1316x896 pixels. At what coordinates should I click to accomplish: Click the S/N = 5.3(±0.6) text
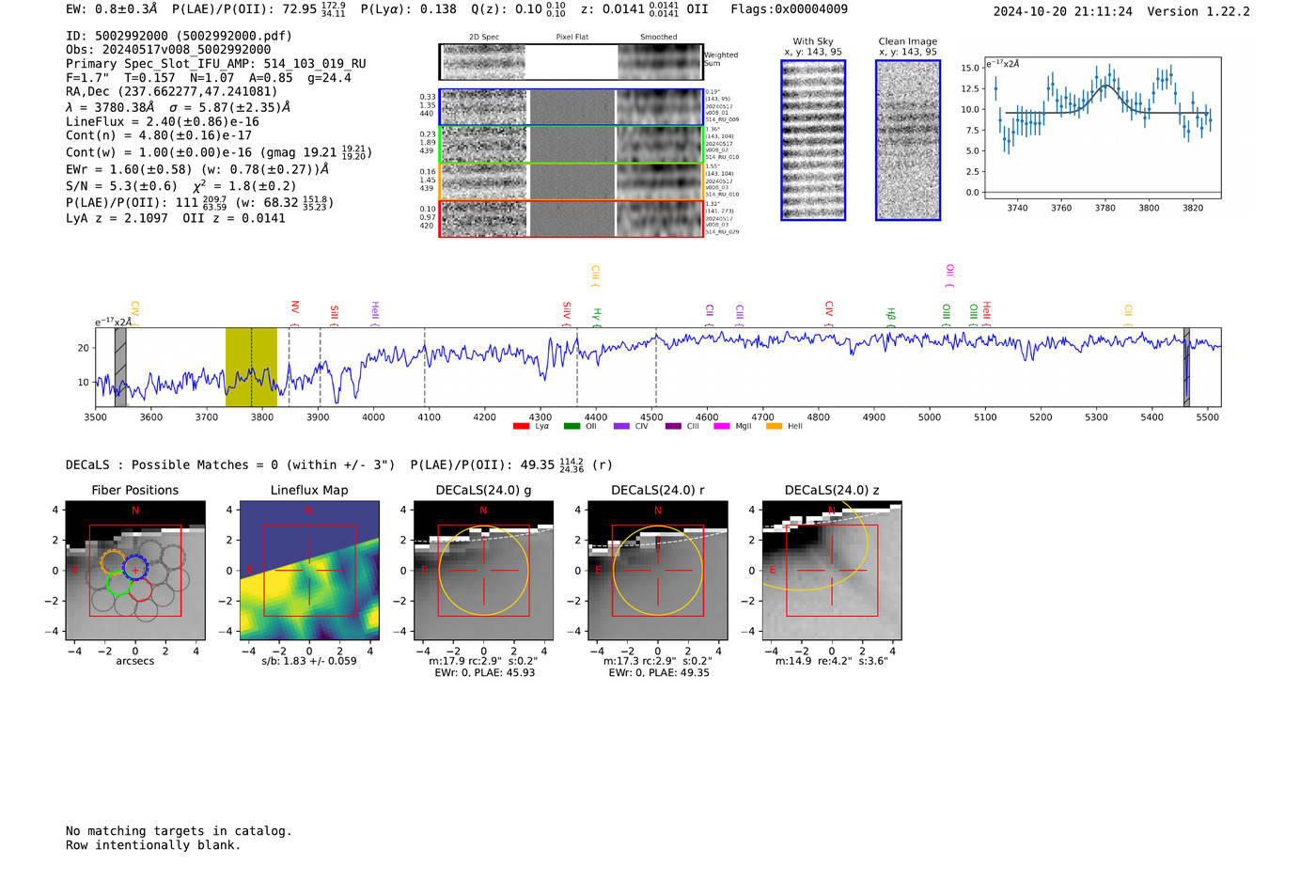[121, 186]
